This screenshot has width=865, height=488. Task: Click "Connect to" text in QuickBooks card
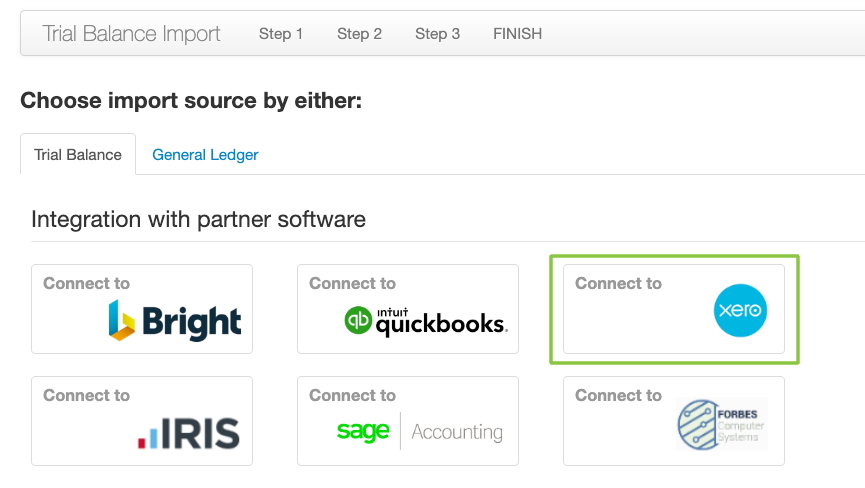click(353, 283)
